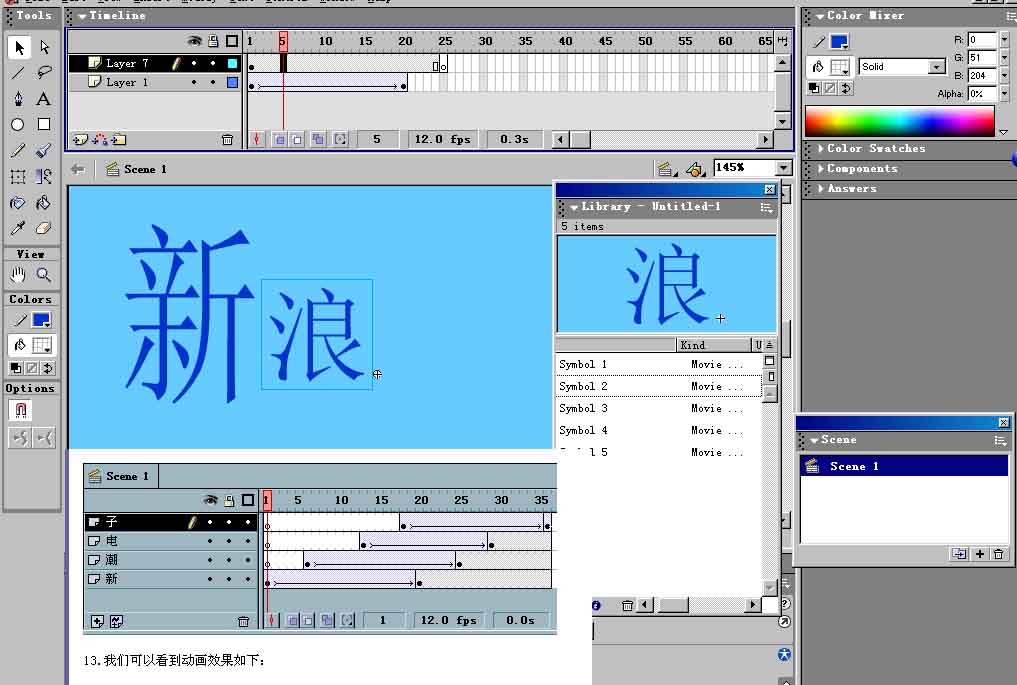Select the Pencil tool
The image size is (1017, 685).
[x=18, y=150]
